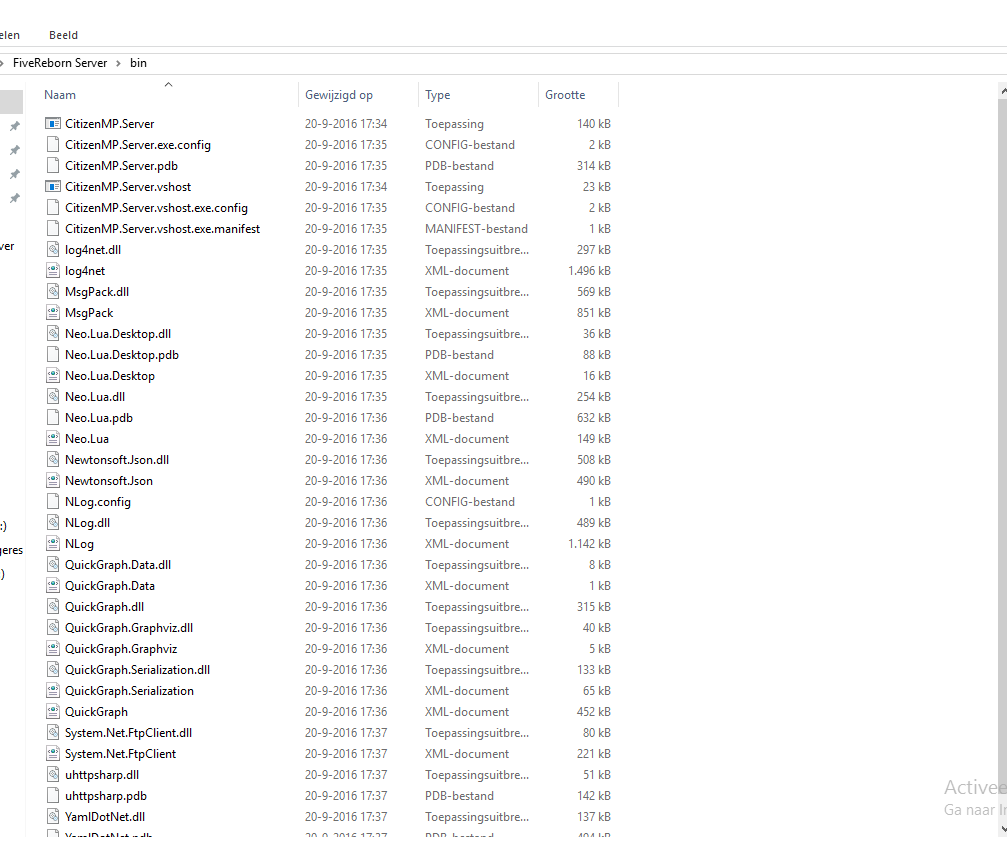Select the QuickGraph.Serialization XML document name
The image size is (1007, 855).
pyautogui.click(x=129, y=691)
